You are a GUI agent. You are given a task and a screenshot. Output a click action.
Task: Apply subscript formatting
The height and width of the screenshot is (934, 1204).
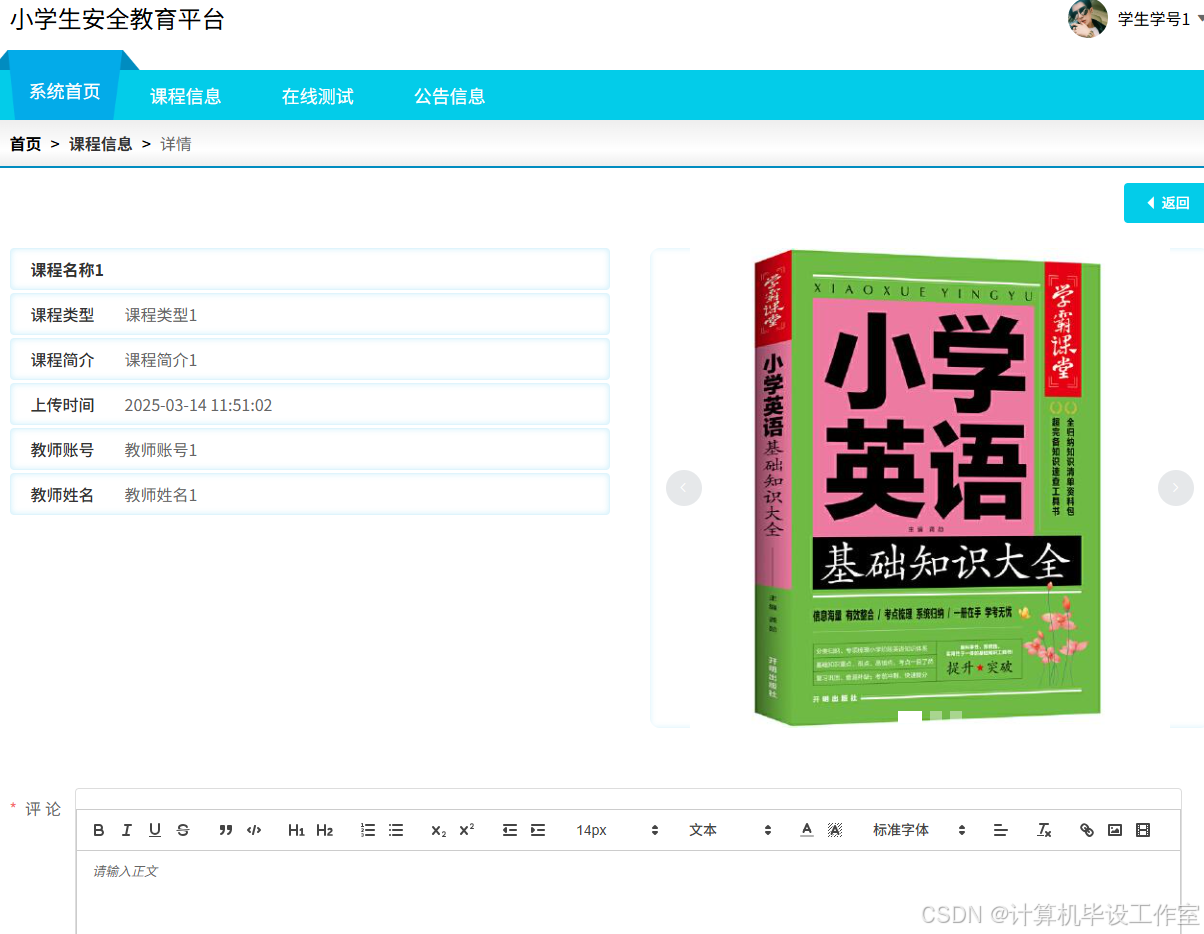coord(439,830)
